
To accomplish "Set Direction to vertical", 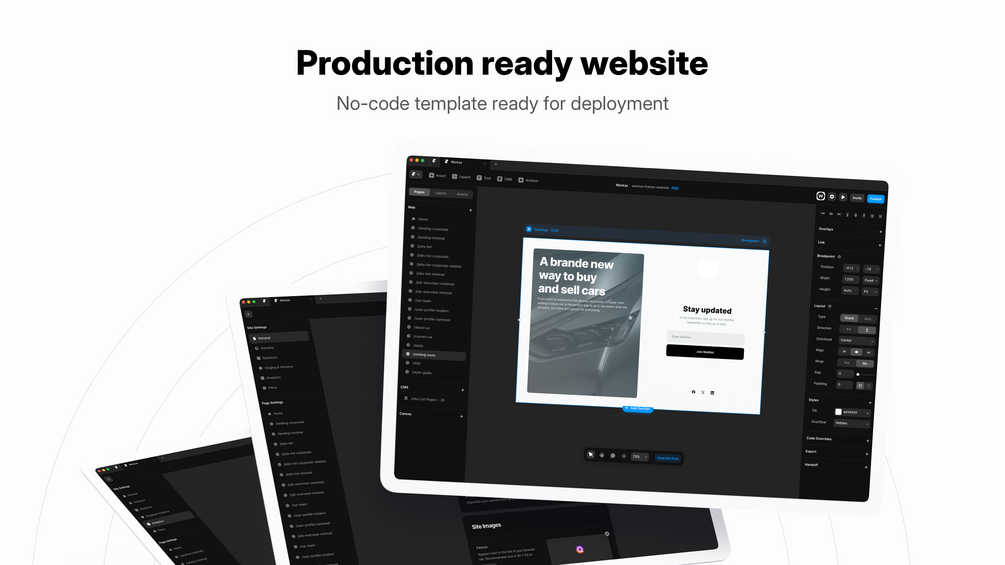I will [867, 330].
